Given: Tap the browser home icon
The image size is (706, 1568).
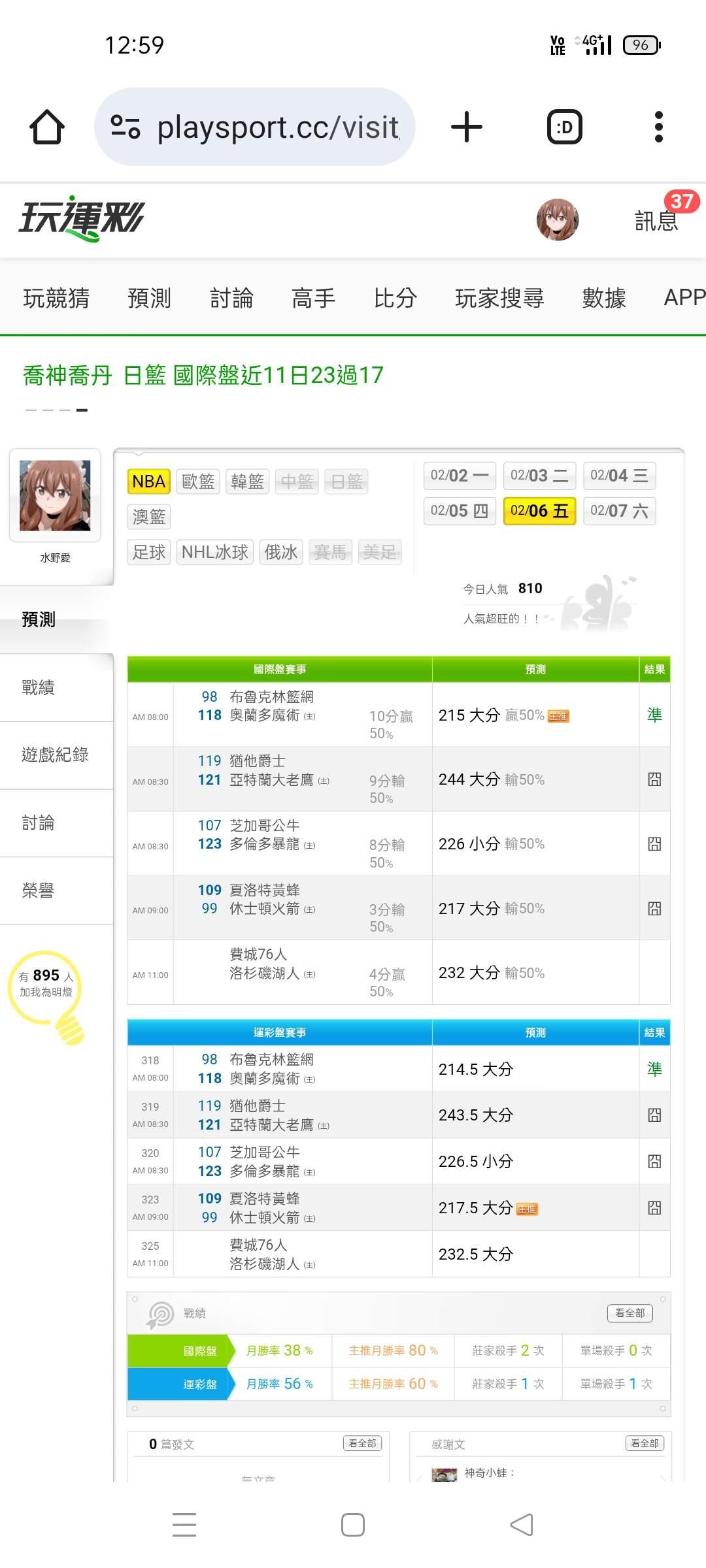Looking at the screenshot, I should (x=47, y=127).
